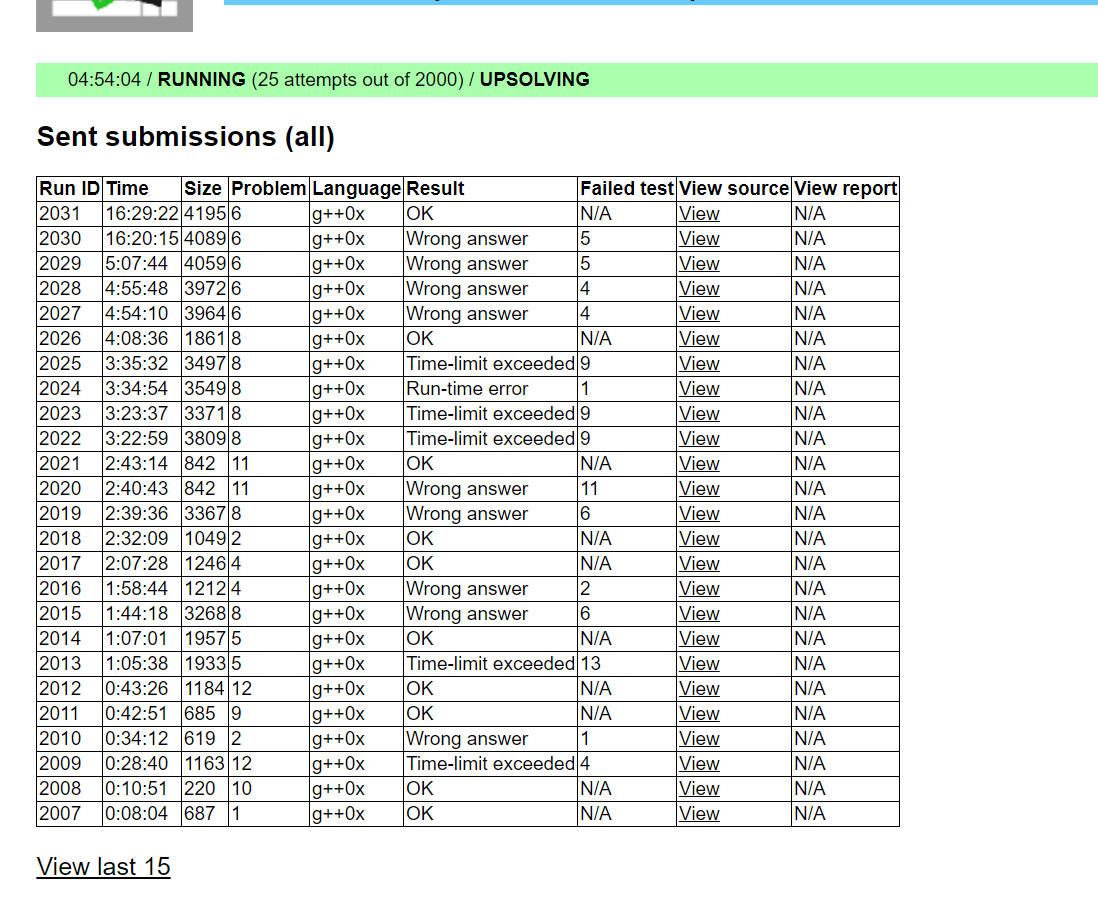
Task: Click the Result column header
Action: [435, 189]
